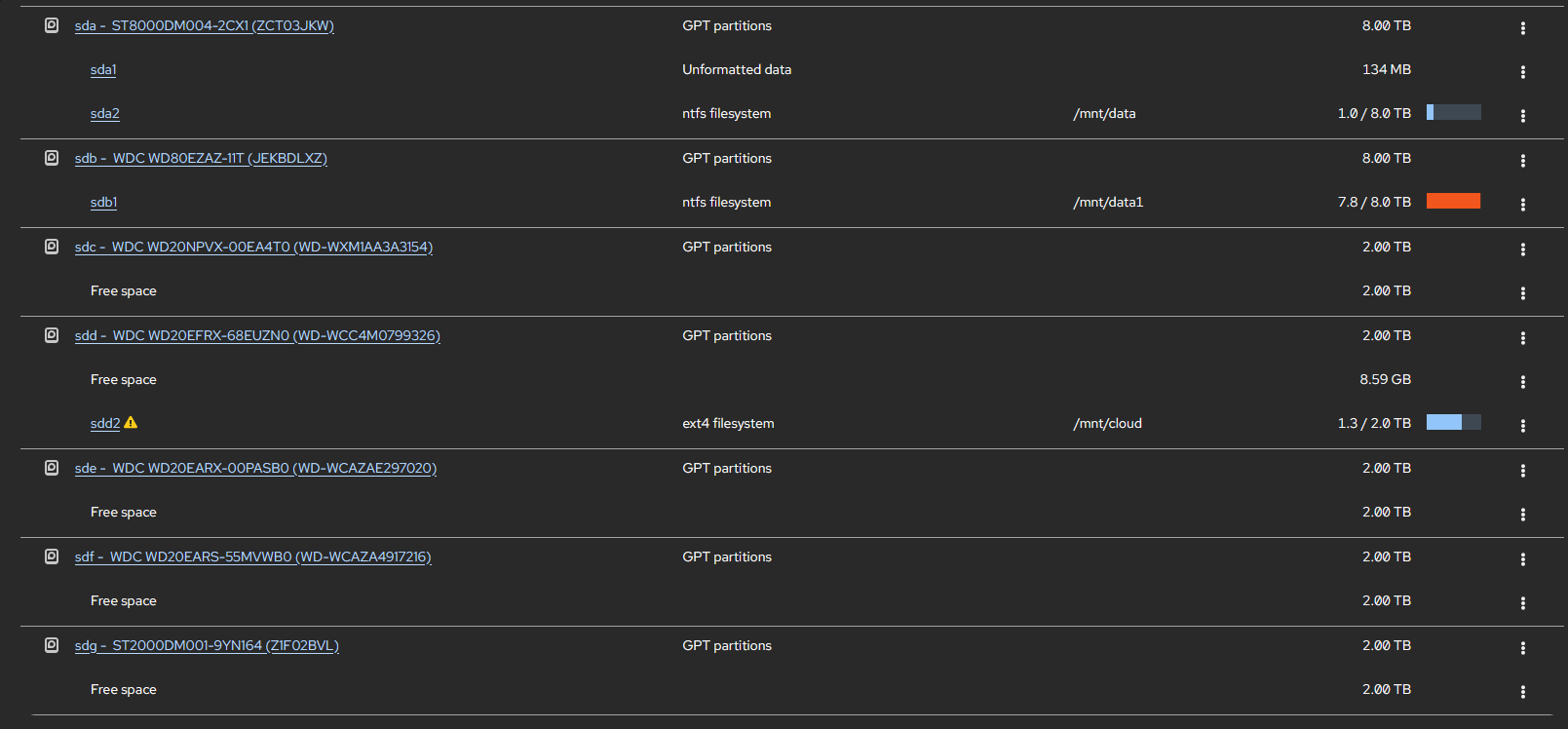1568x729 pixels.
Task: Click the disk icon beside sdb
Action: [52, 158]
